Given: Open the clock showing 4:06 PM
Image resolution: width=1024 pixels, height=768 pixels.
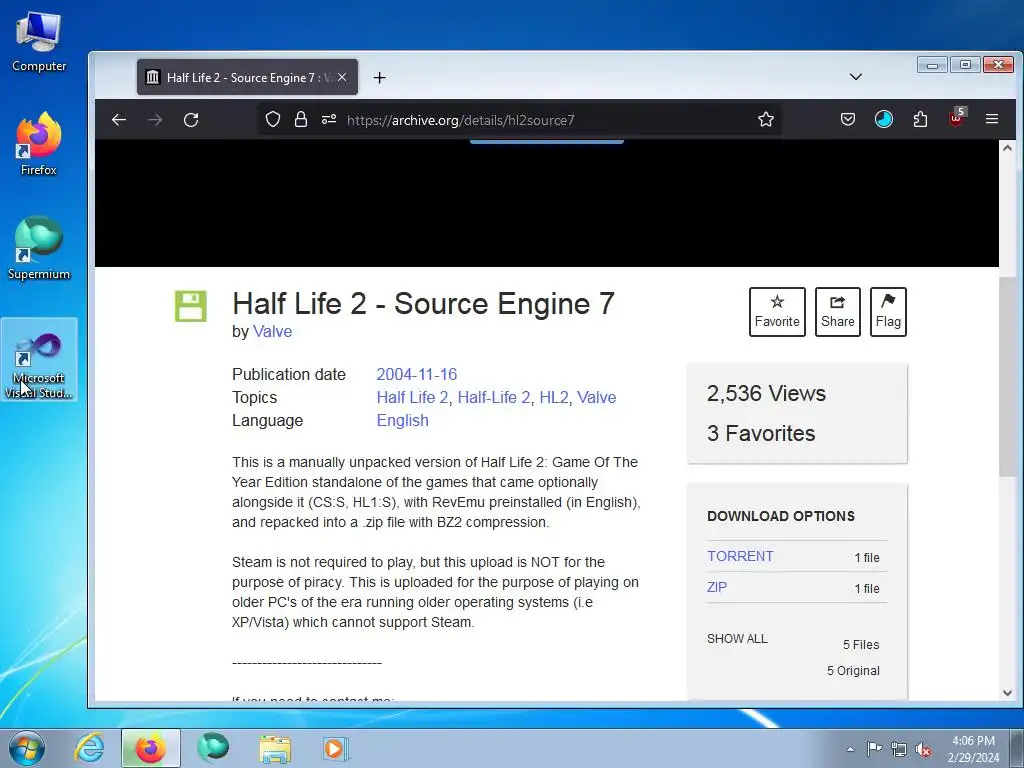Looking at the screenshot, I should pos(973,748).
